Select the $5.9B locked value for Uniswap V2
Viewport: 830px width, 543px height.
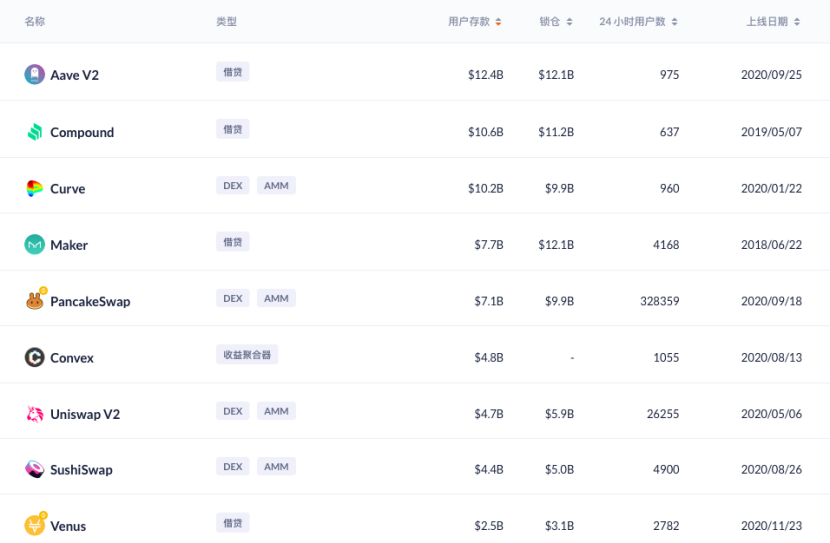[x=560, y=414]
